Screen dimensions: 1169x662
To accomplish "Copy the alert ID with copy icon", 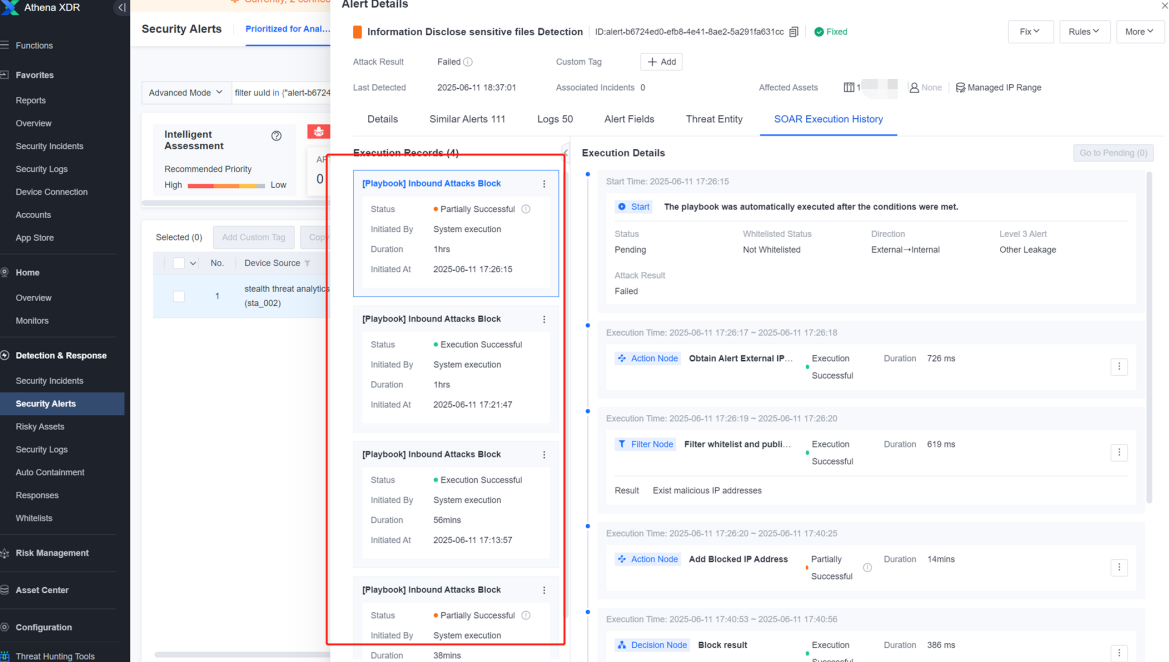I will [x=794, y=32].
